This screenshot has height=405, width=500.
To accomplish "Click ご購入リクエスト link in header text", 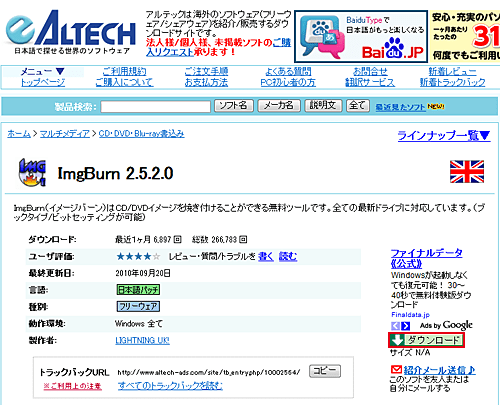I will click(x=218, y=47).
